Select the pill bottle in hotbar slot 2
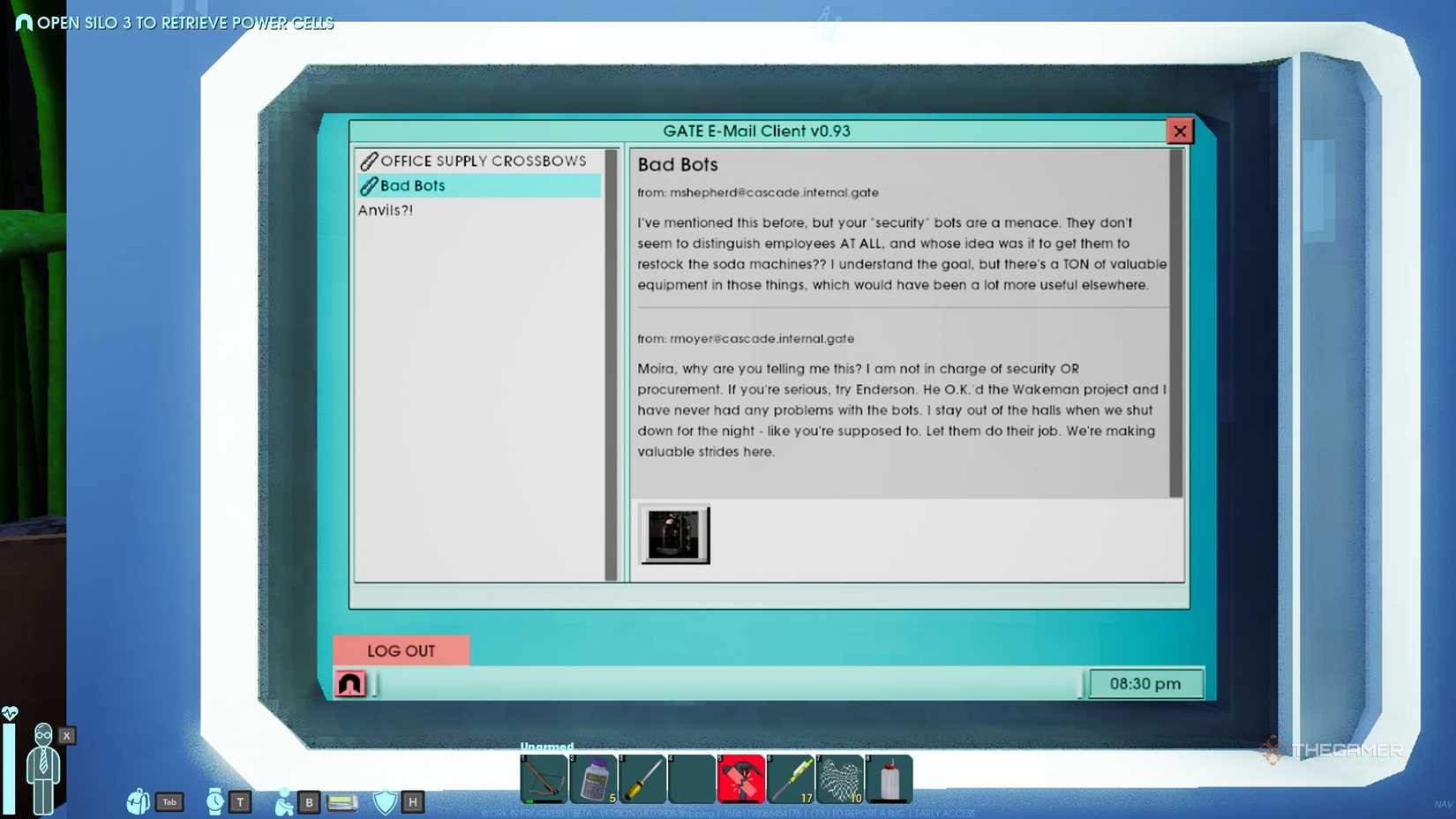The image size is (1456, 819). pos(593,778)
